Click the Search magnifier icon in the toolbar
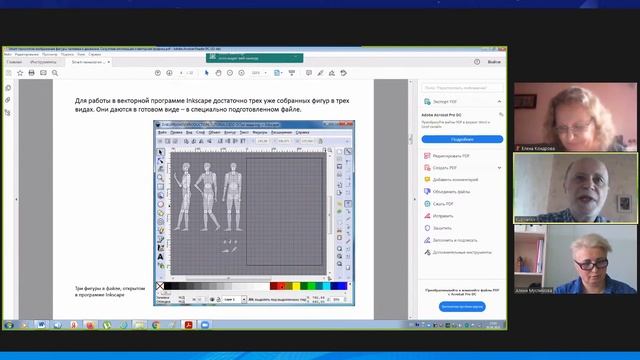Screen dimensions: 640x360 (55, 73)
